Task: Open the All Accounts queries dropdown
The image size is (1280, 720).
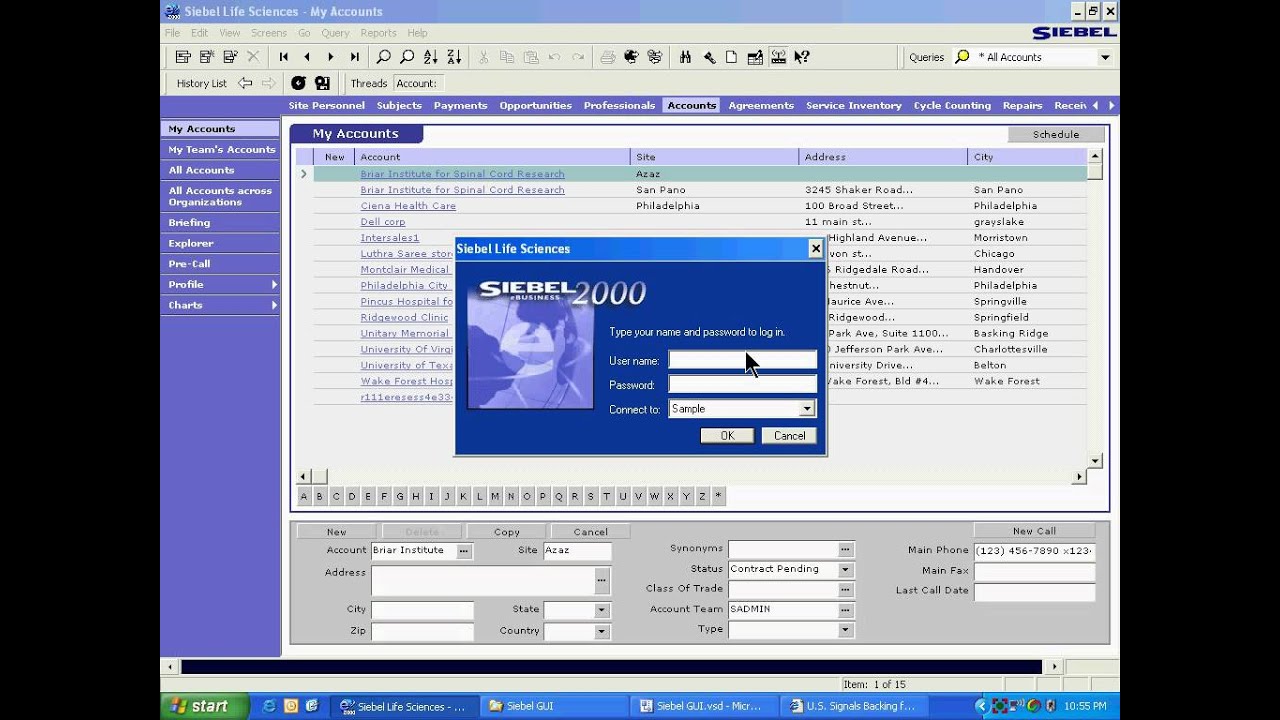Action: pos(1105,57)
